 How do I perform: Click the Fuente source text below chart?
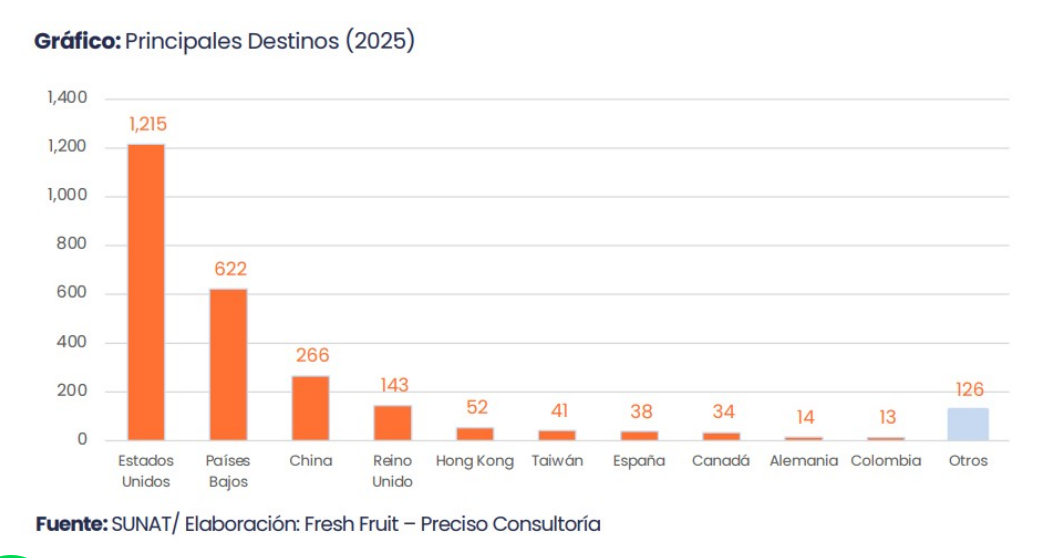318,524
